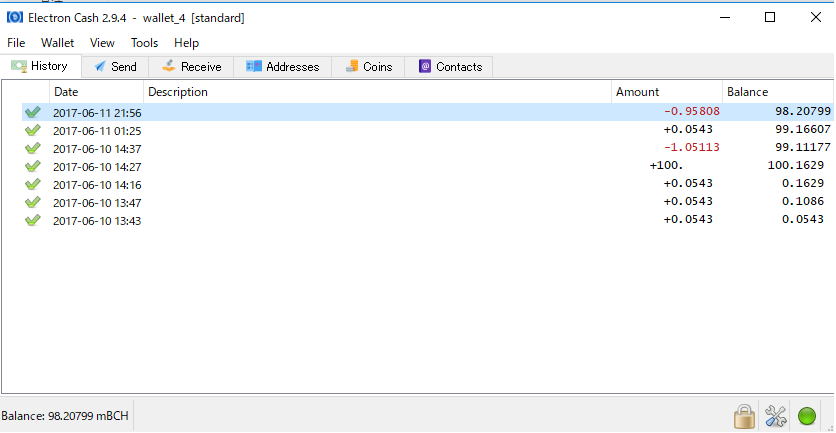Sort history by the Date column header

pyautogui.click(x=97, y=92)
